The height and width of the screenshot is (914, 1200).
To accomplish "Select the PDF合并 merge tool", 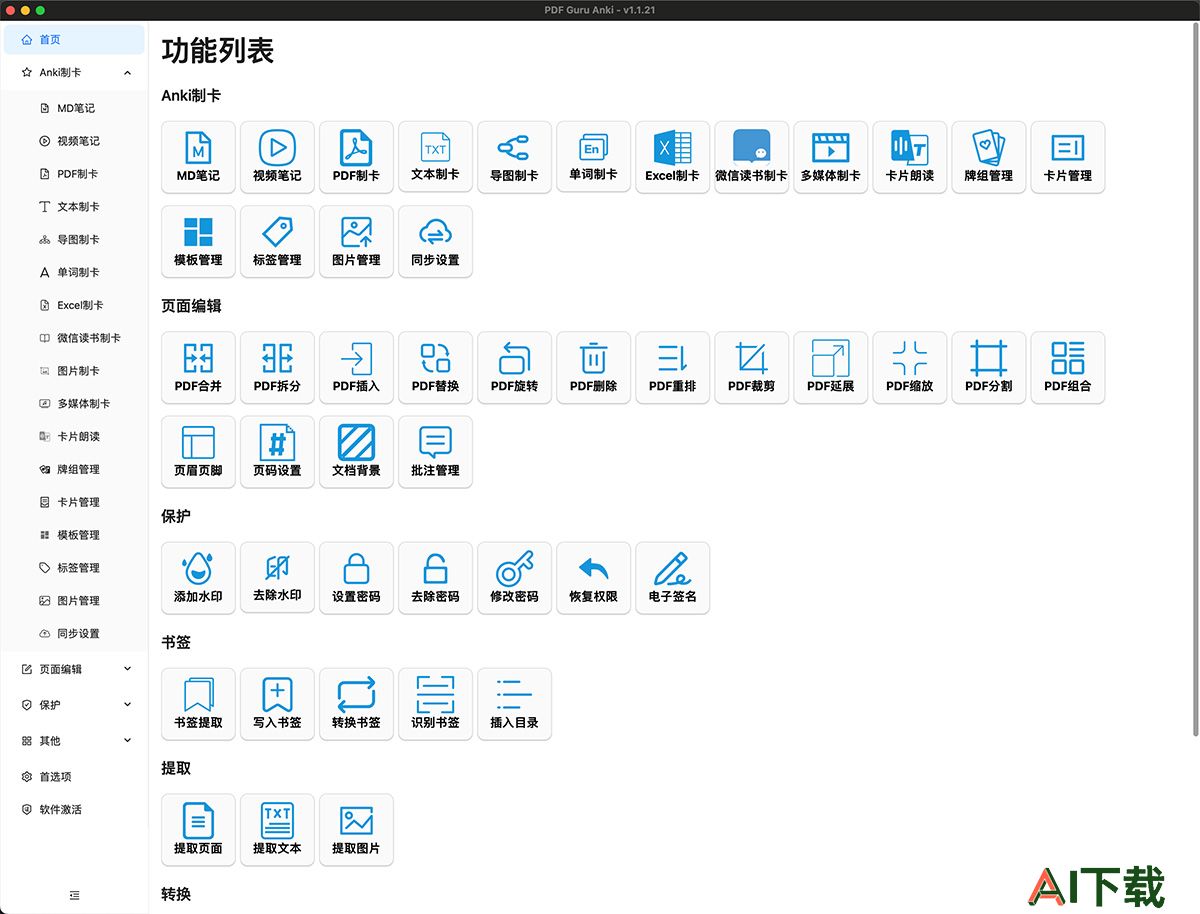I will tap(198, 367).
